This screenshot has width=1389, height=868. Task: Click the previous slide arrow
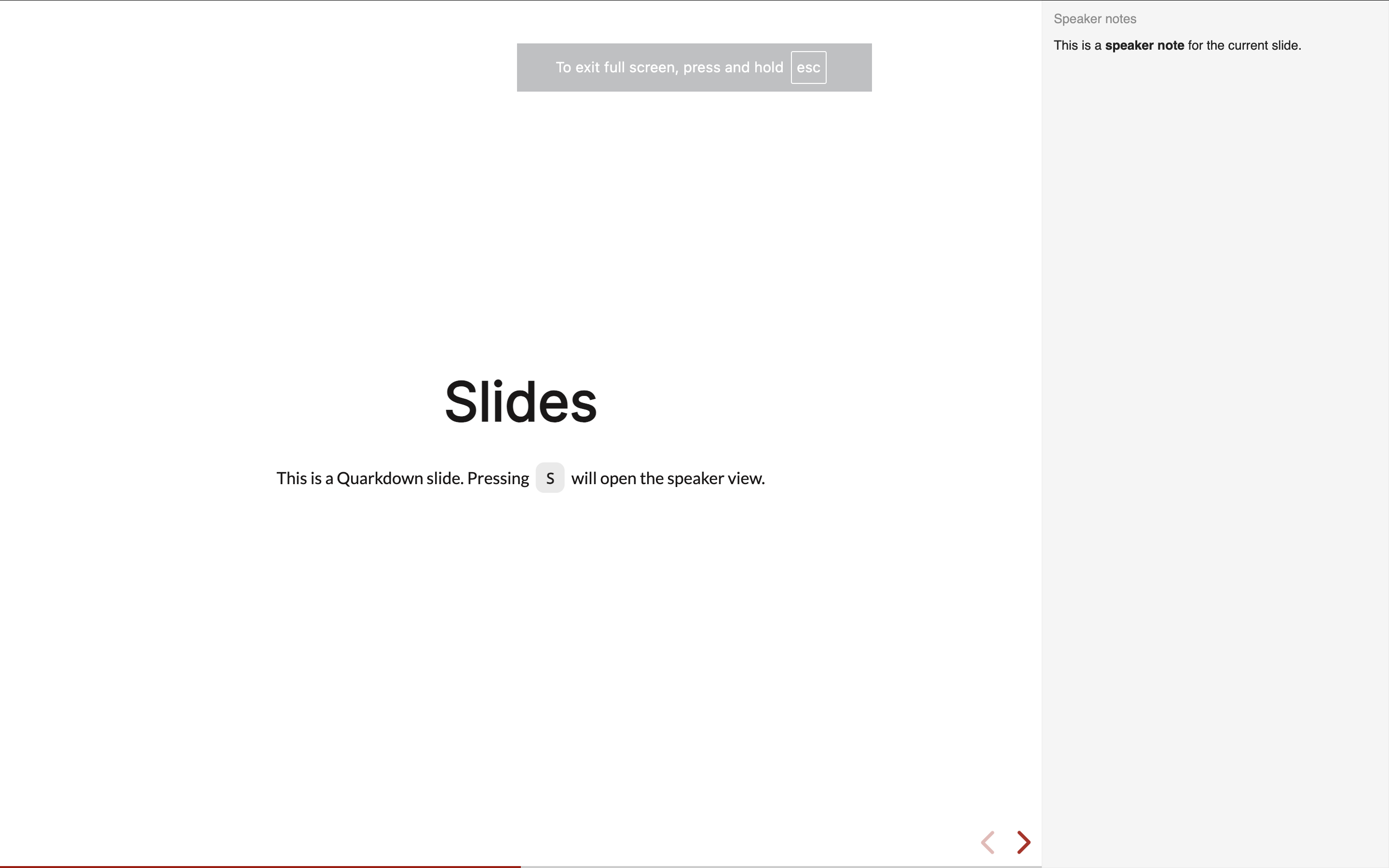(x=988, y=842)
